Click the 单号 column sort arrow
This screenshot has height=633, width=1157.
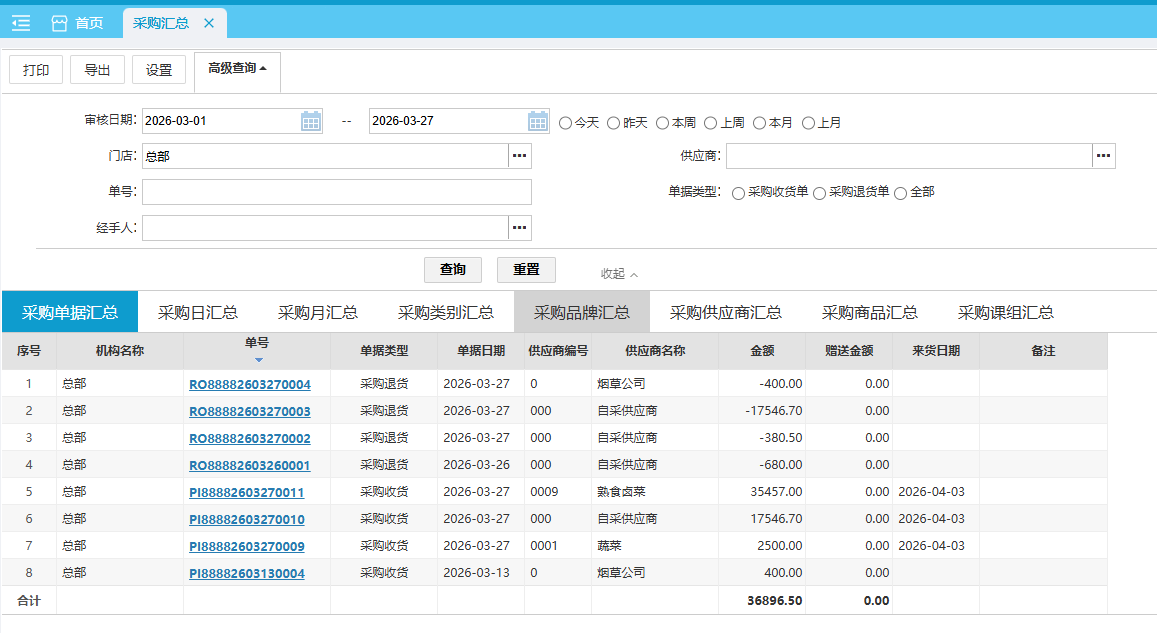(257, 360)
